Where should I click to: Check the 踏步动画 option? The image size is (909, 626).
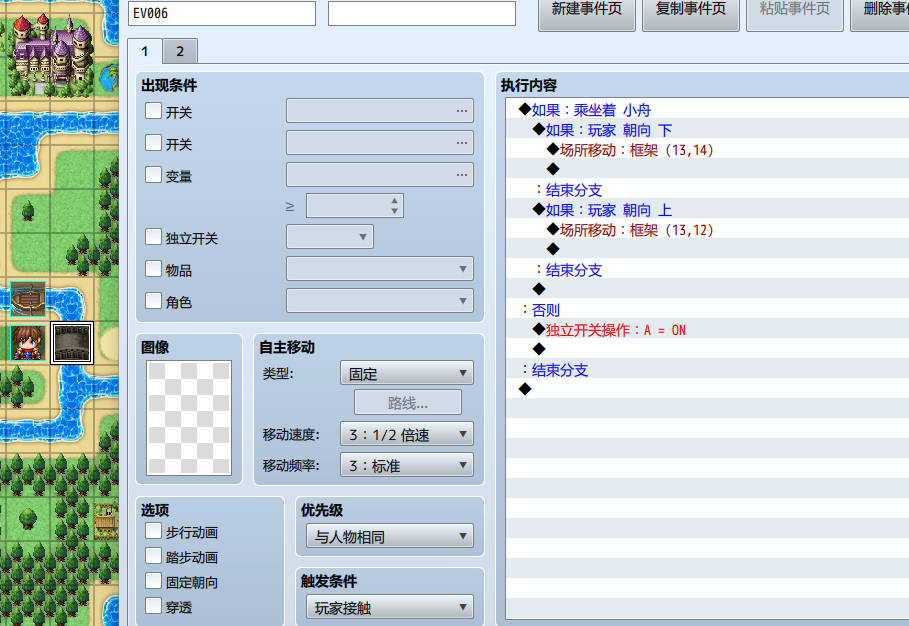coord(153,555)
